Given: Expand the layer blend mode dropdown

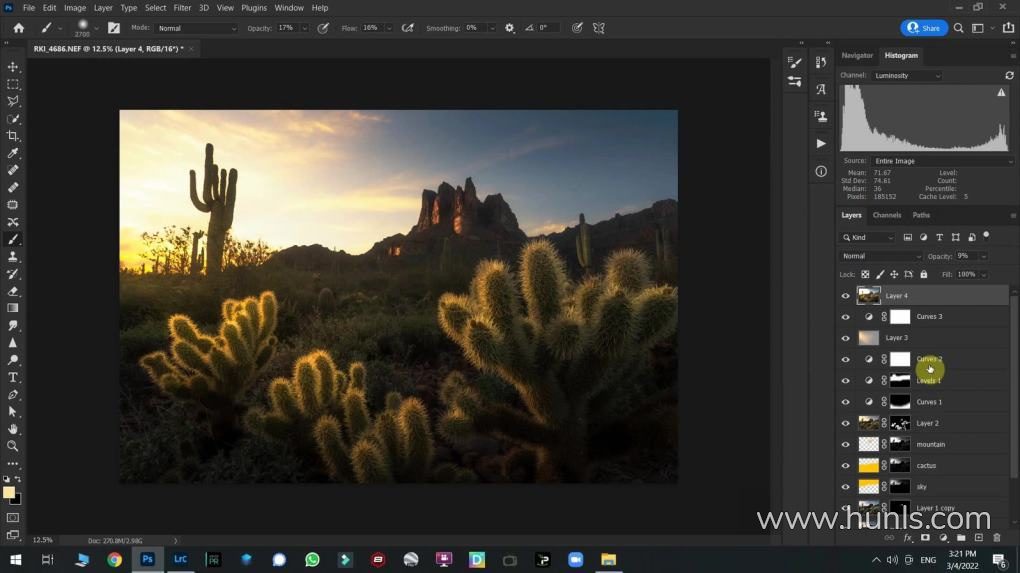Looking at the screenshot, I should (880, 256).
